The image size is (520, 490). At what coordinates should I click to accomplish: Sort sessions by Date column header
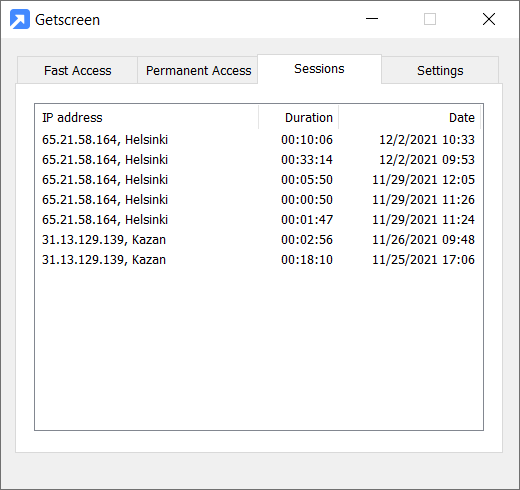[x=410, y=117]
